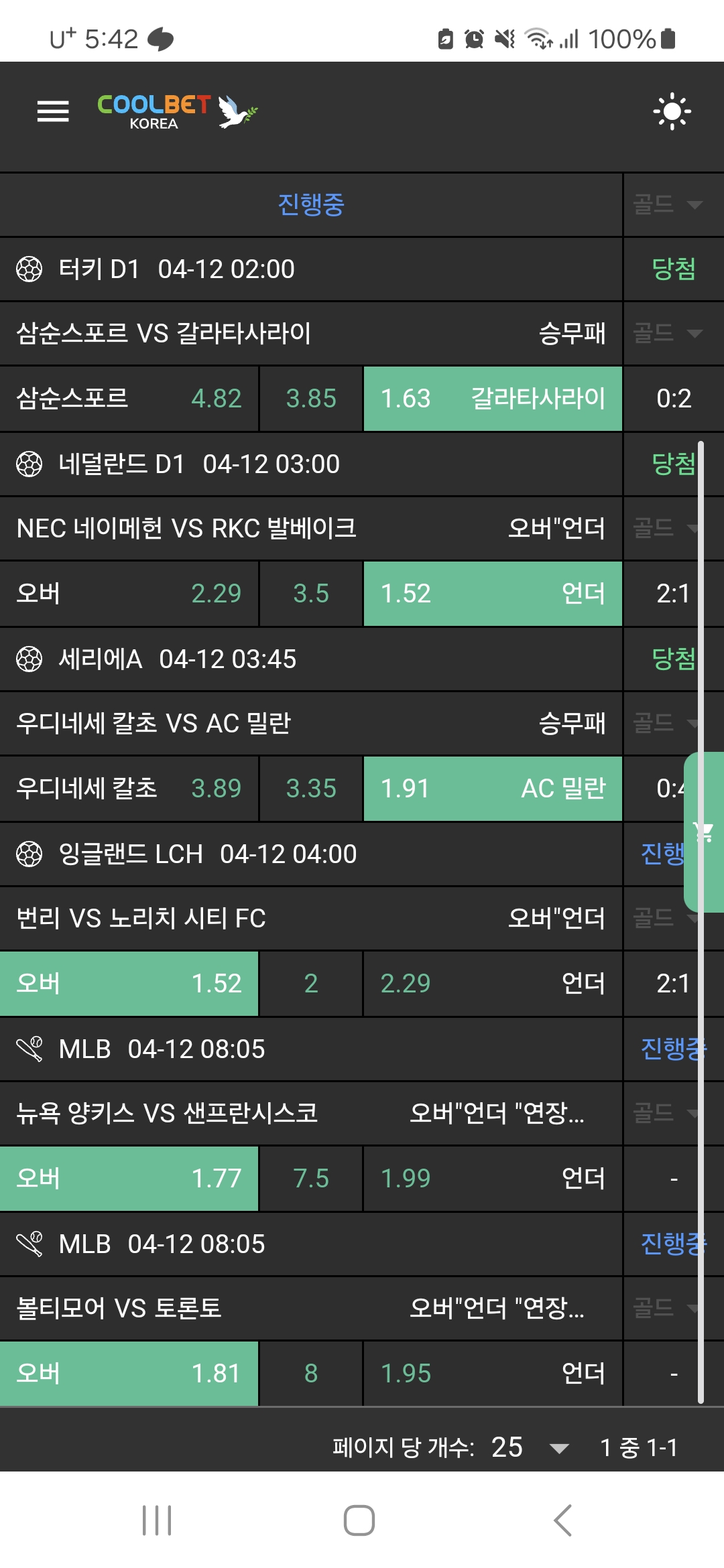Open the top 골드 currency dropdown
Screen dimensions: 724x1568
[668, 204]
